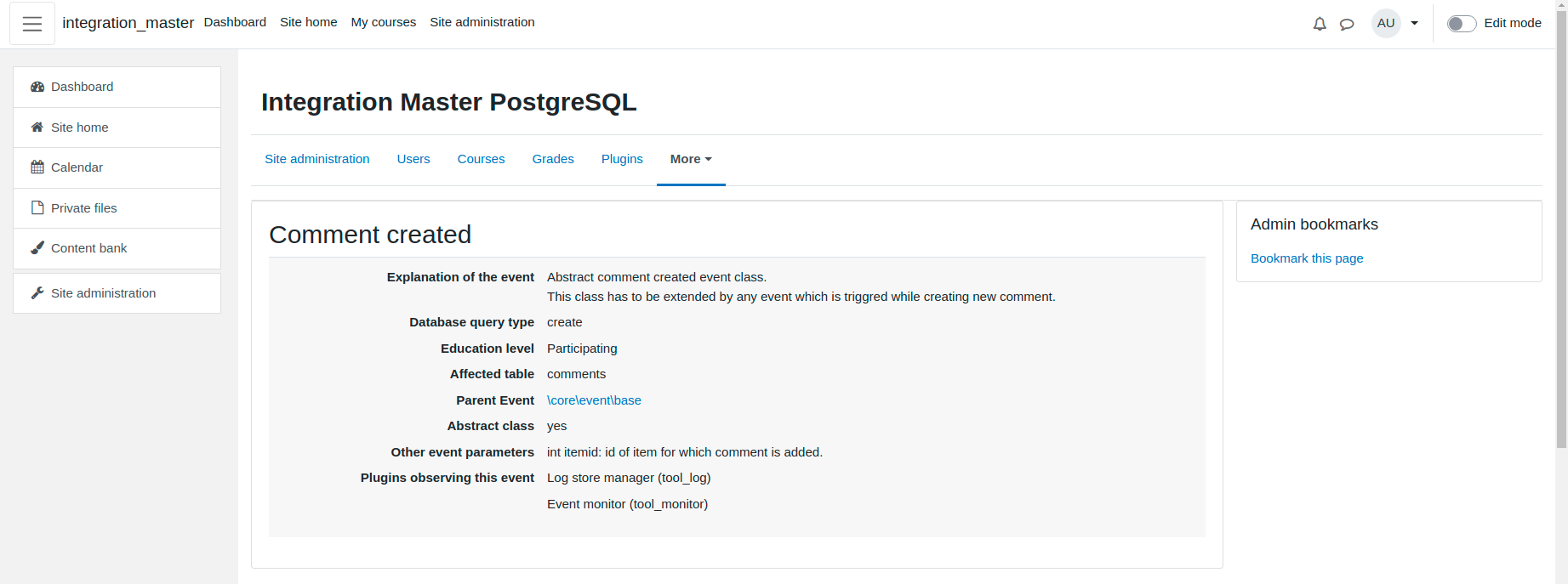1568x584 pixels.
Task: Open the notifications bell
Action: point(1320,24)
